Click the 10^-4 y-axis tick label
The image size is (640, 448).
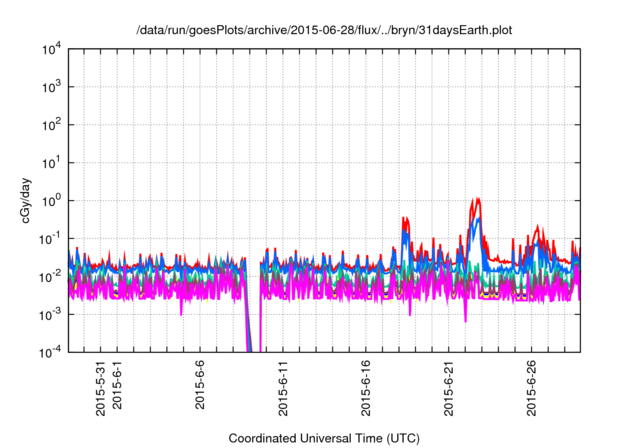point(51,351)
